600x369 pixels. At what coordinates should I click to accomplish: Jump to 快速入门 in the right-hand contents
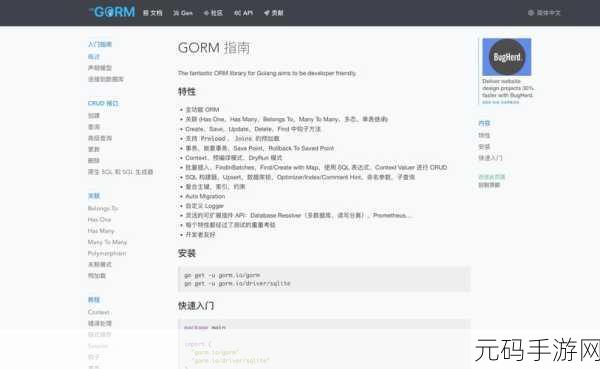[491, 158]
